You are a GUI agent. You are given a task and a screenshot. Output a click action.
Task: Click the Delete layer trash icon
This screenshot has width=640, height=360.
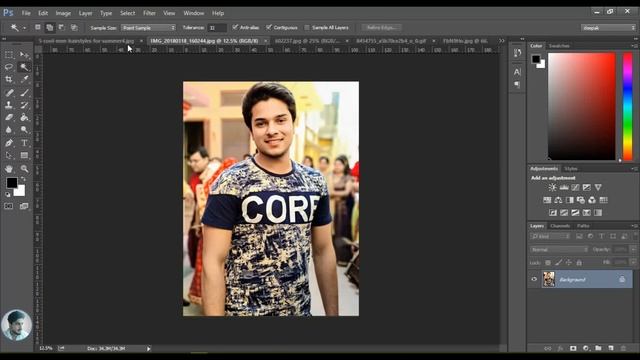tap(623, 348)
